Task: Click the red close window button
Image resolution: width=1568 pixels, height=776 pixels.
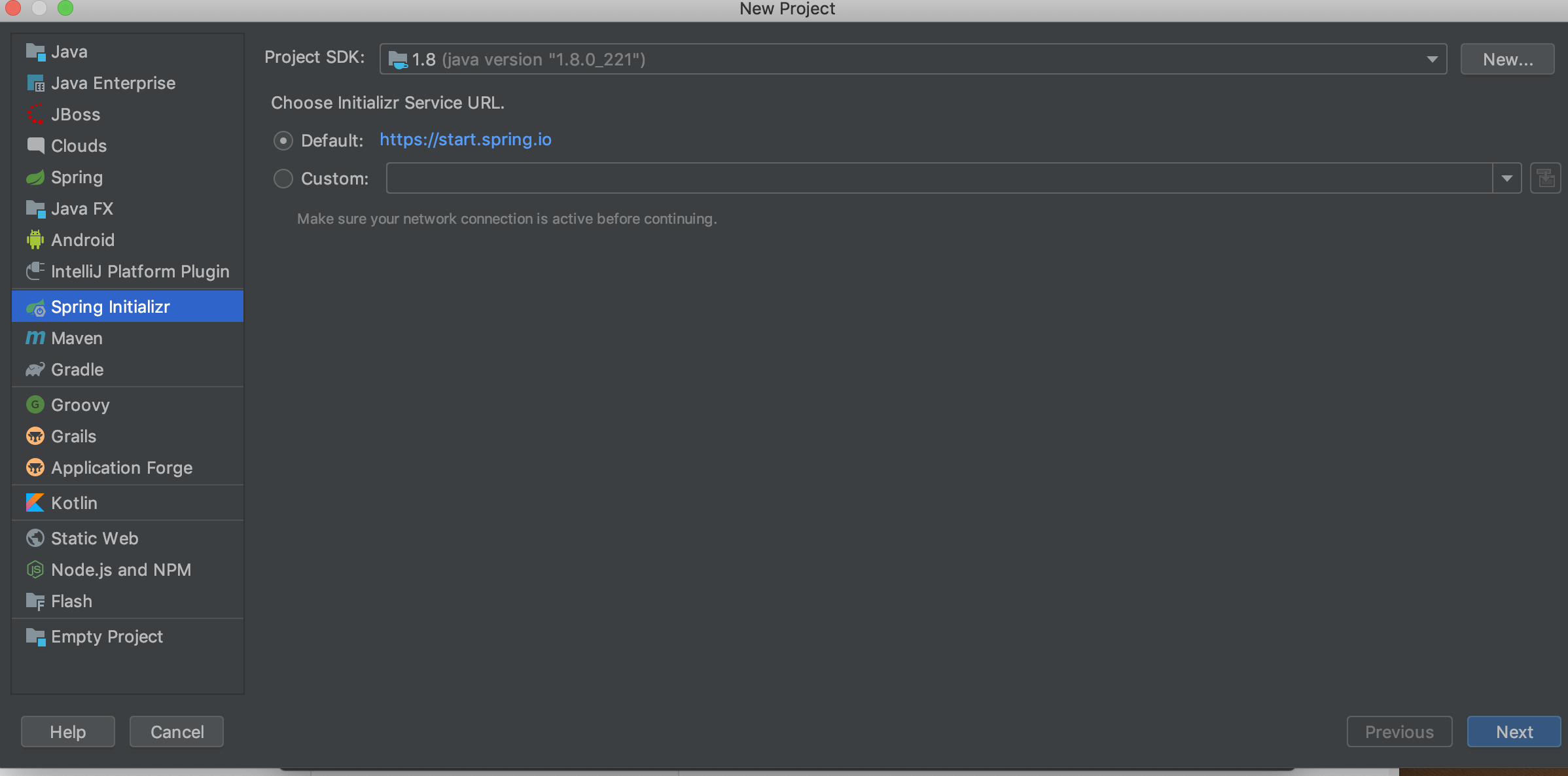Action: tap(13, 8)
